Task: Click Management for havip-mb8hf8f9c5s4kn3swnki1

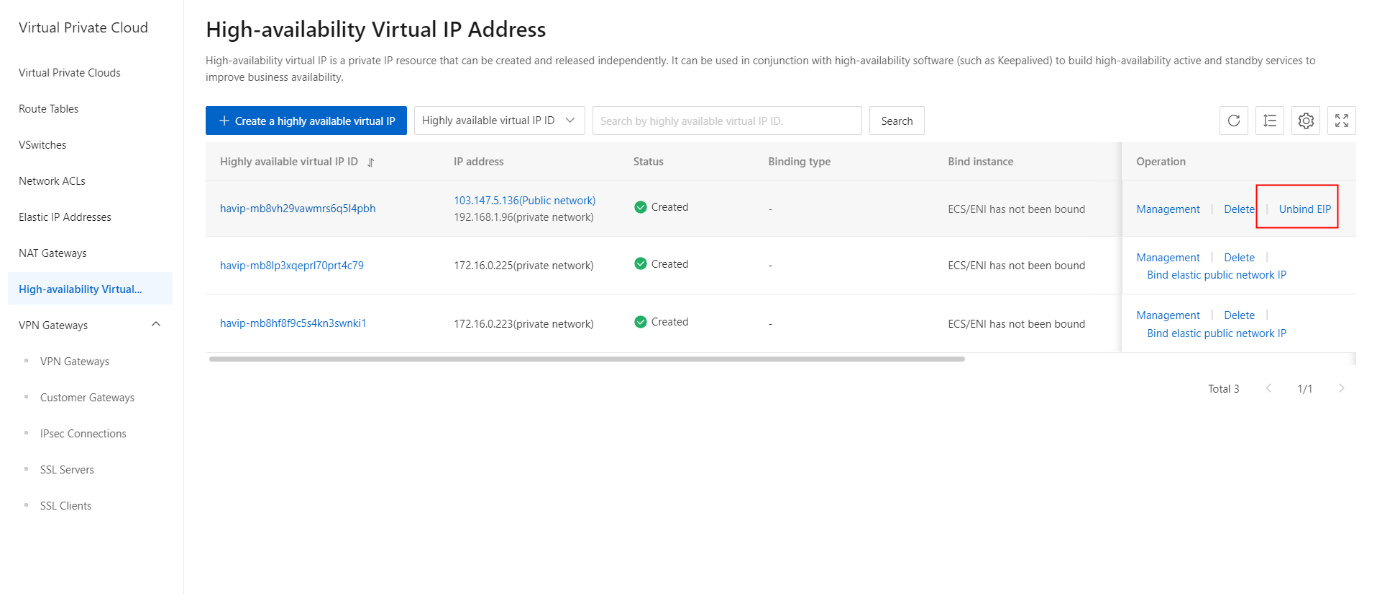Action: tap(1168, 315)
